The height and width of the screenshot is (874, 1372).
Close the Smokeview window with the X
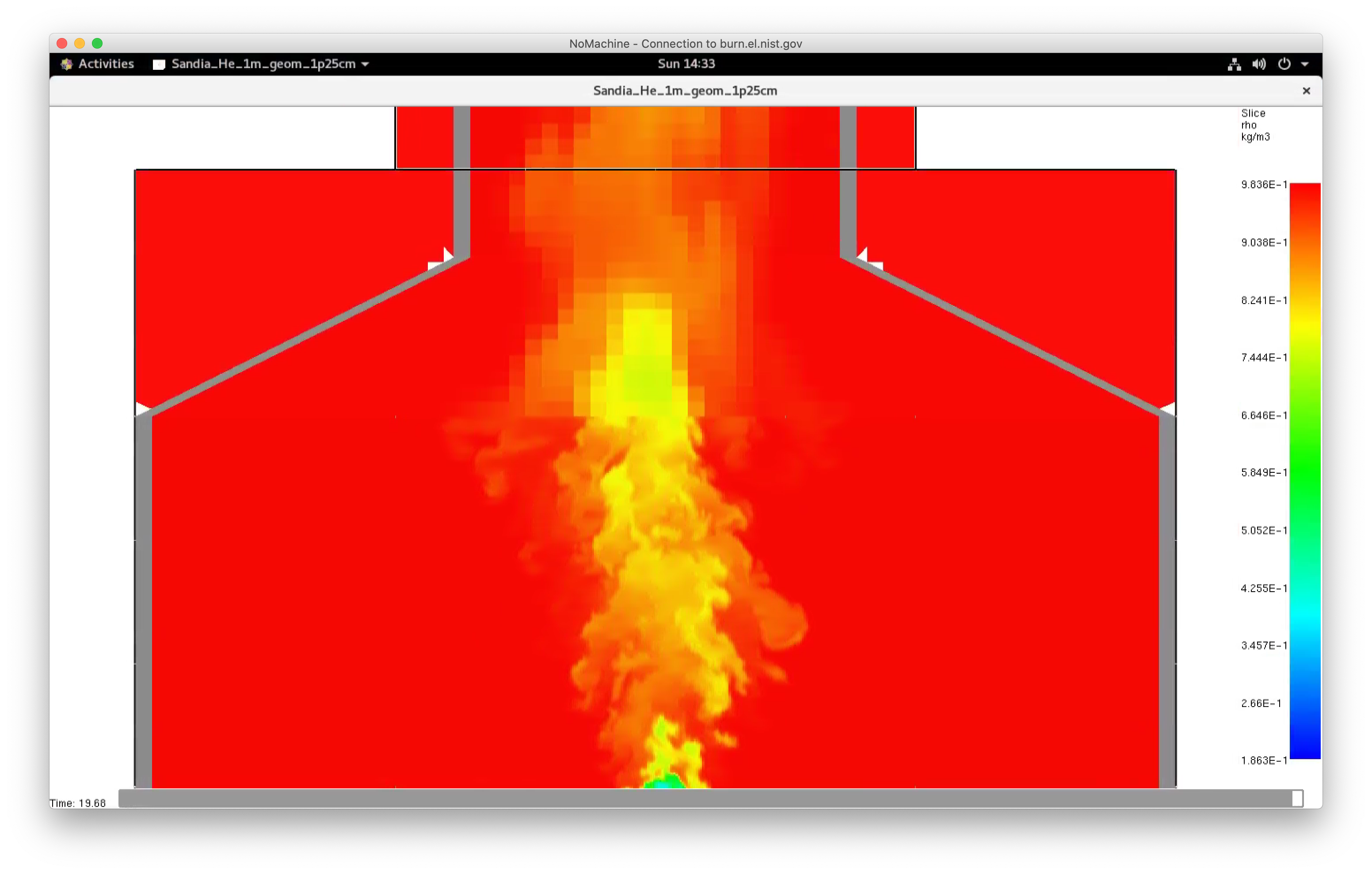pyautogui.click(x=1307, y=91)
